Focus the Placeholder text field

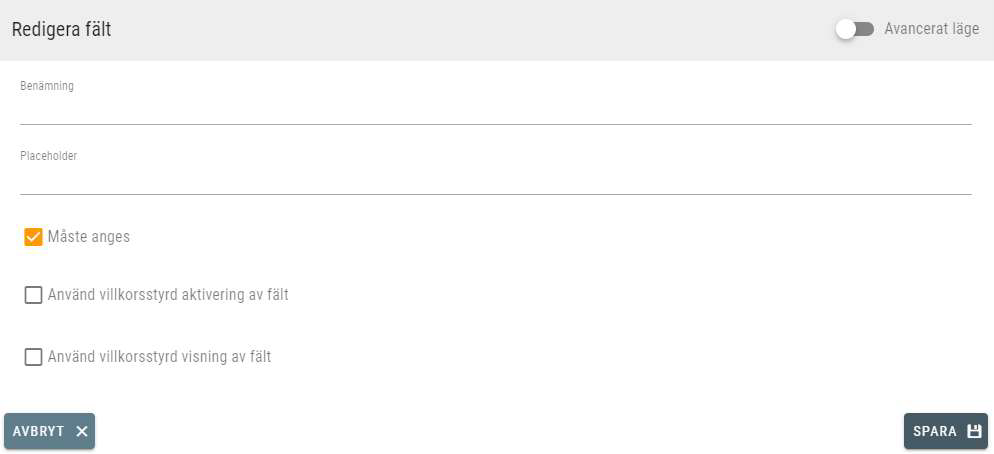pyautogui.click(x=496, y=181)
